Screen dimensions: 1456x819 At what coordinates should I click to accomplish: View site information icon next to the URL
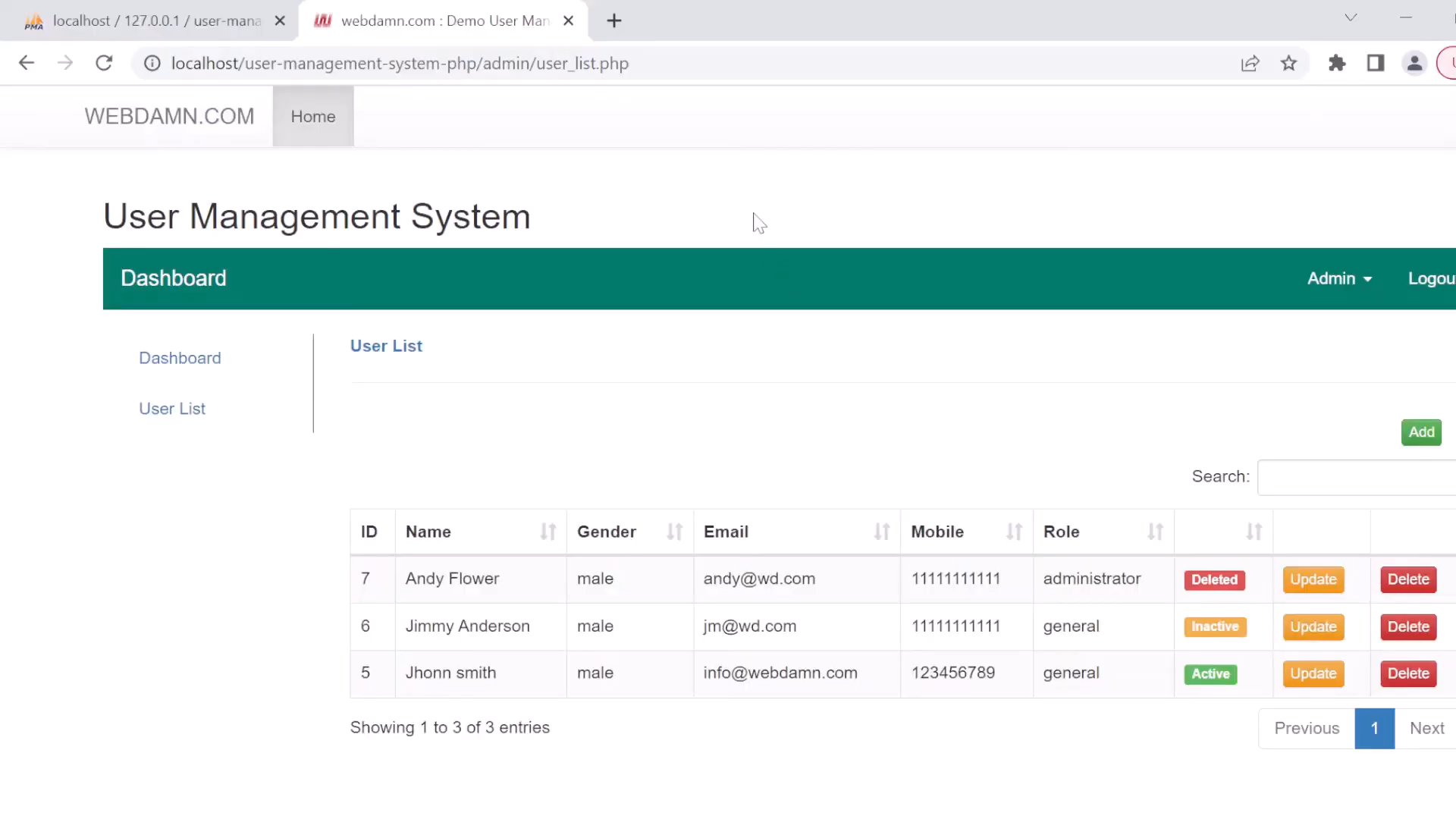152,63
